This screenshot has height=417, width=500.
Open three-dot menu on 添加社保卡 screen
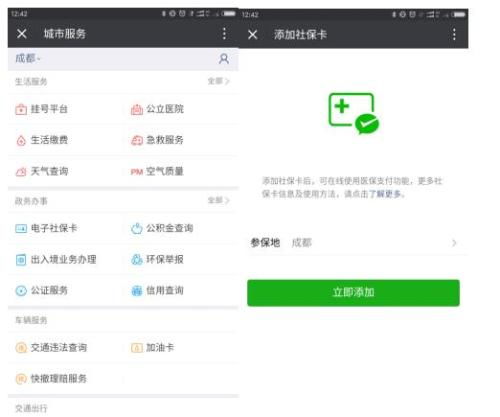(454, 34)
